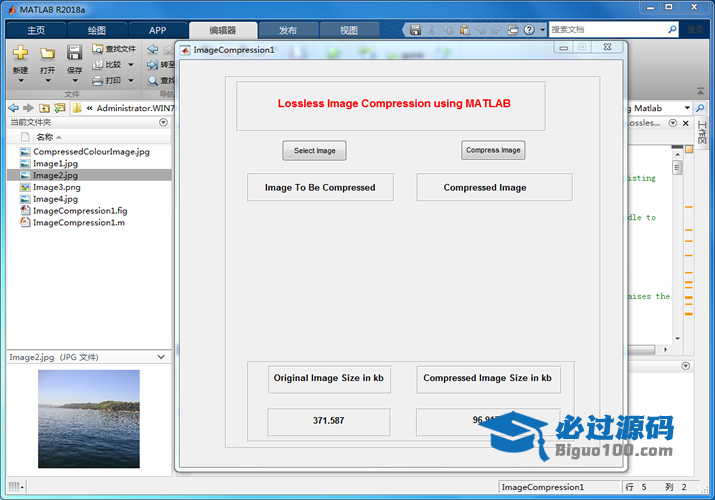Expand the Image2.jpg details panel chevron
Screen dimensions: 715x500
pos(161,357)
